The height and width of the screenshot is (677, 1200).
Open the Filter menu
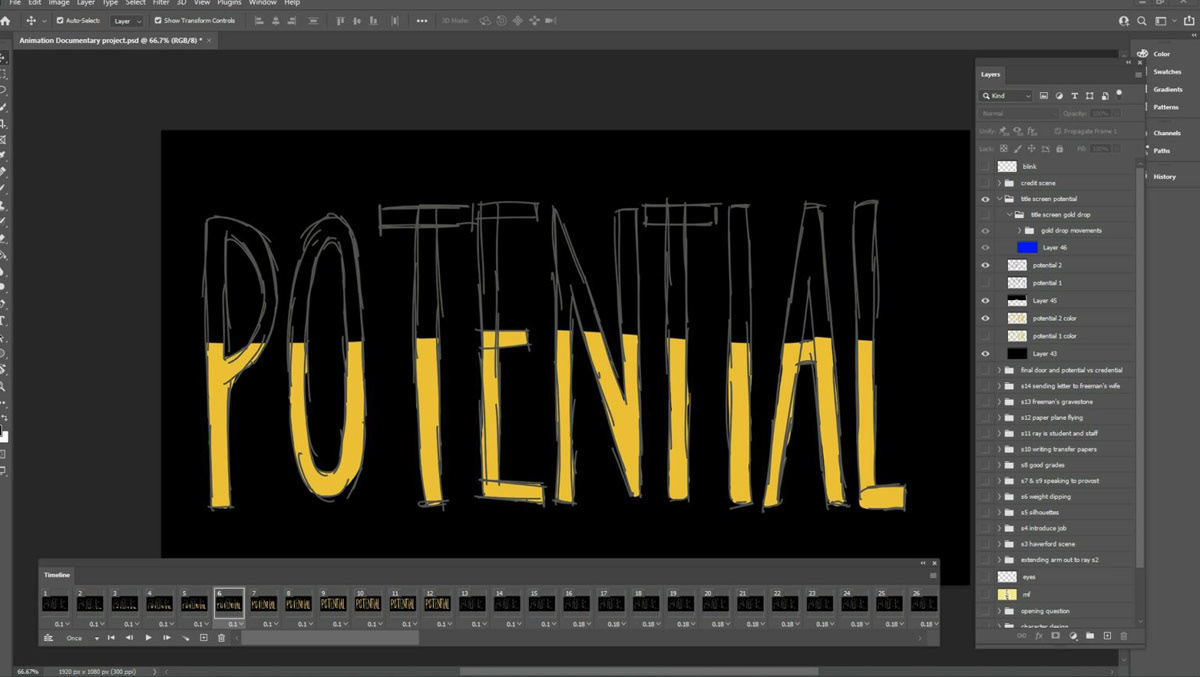[x=161, y=3]
